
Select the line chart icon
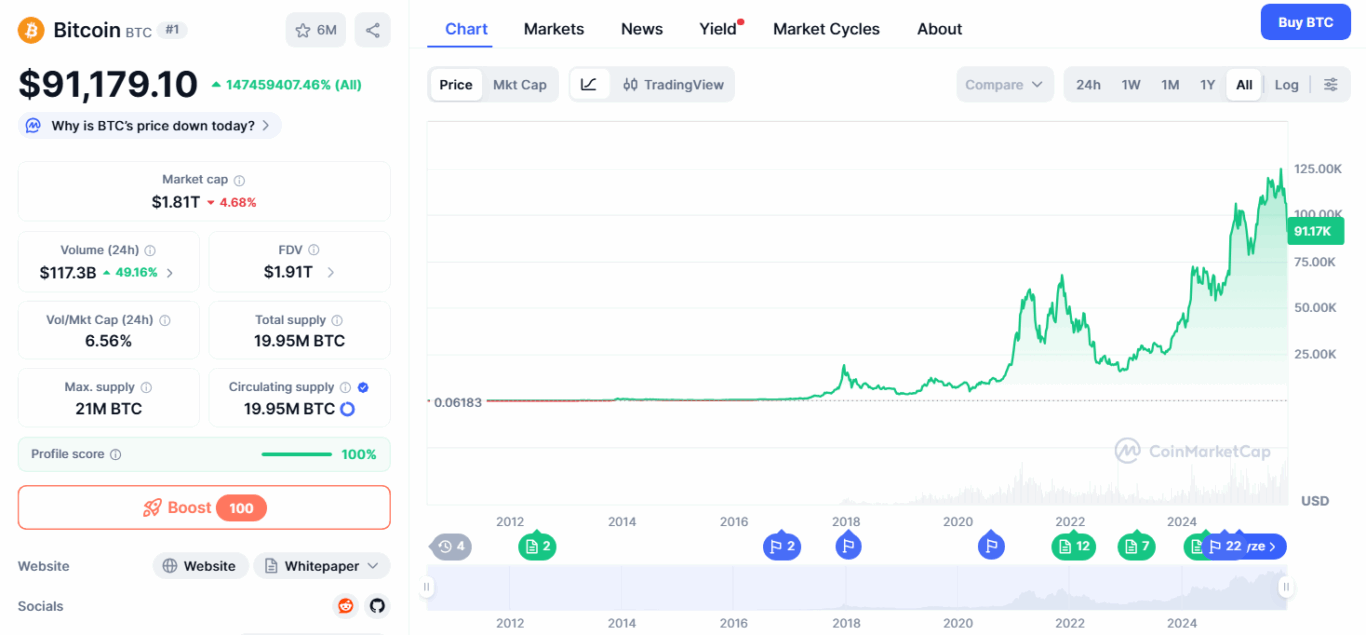(x=589, y=85)
